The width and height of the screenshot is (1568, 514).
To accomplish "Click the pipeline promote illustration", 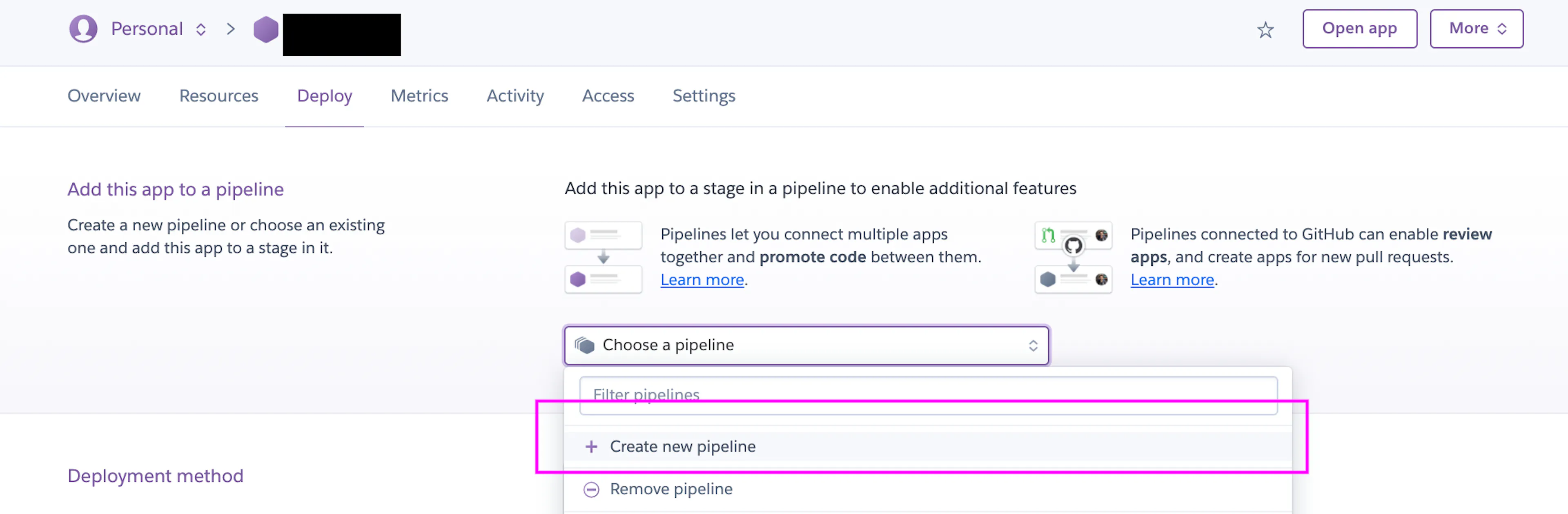I will pyautogui.click(x=603, y=257).
